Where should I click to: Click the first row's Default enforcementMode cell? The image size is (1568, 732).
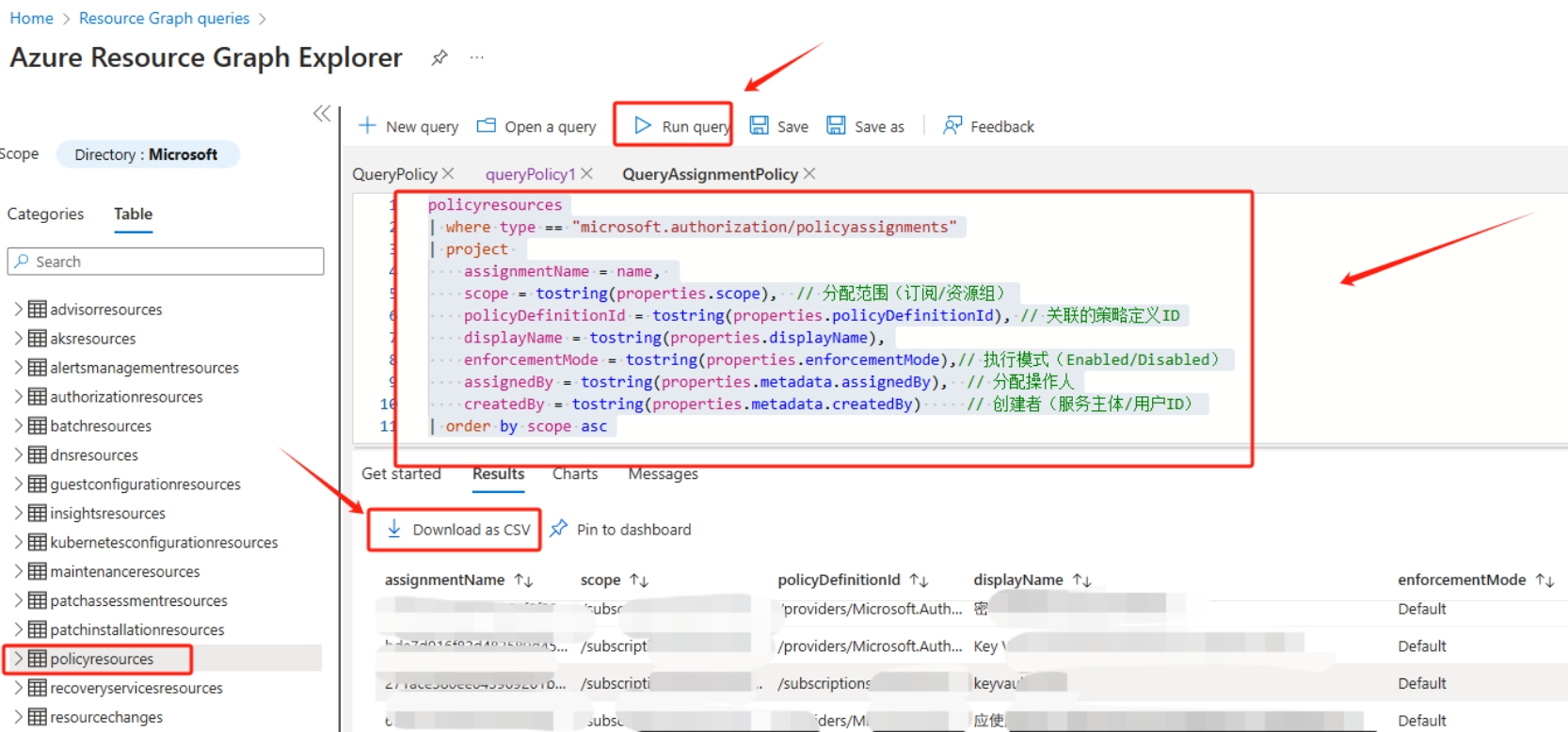coord(1422,610)
